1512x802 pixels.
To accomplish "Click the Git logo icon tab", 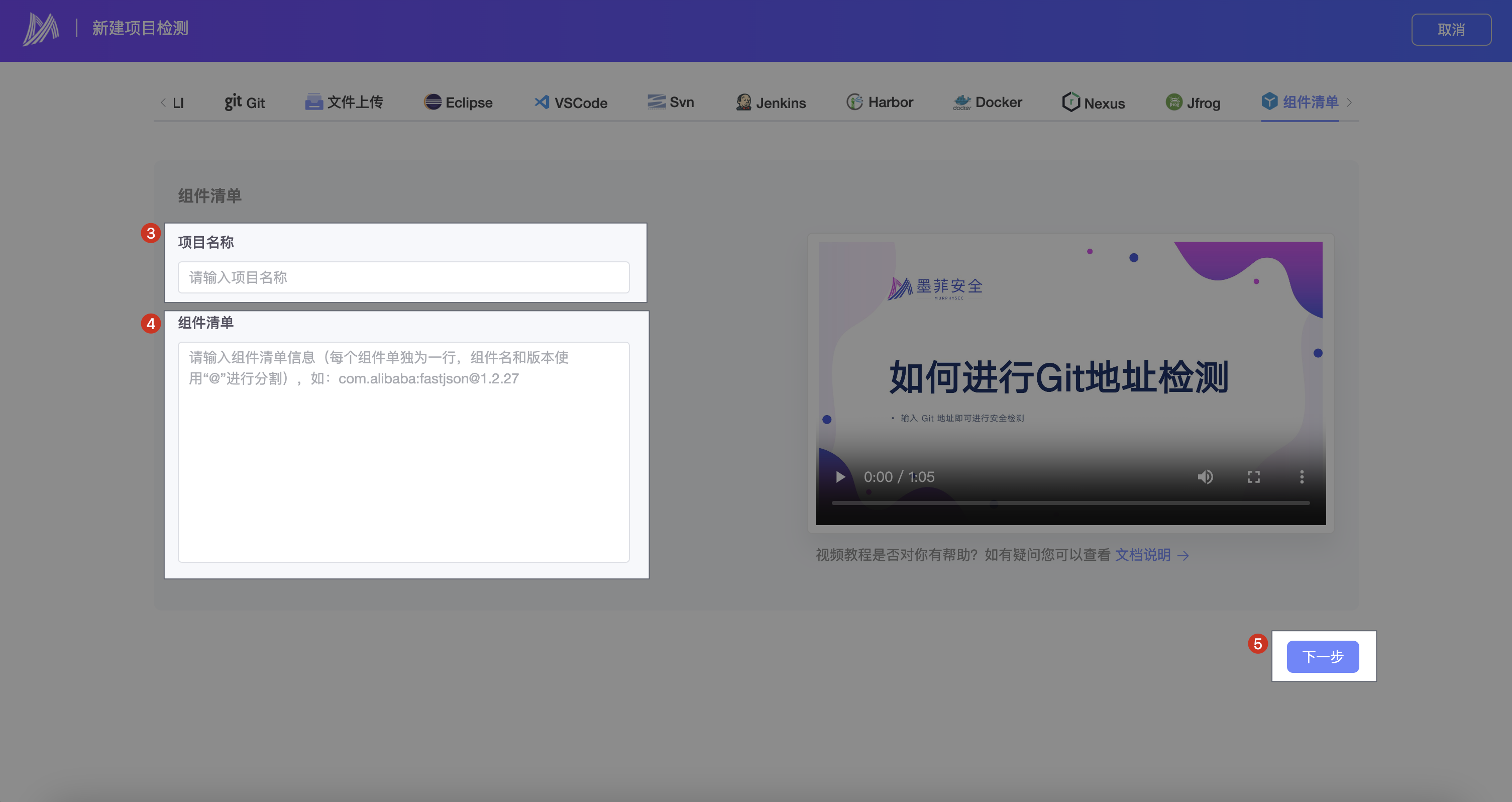I will click(x=233, y=102).
